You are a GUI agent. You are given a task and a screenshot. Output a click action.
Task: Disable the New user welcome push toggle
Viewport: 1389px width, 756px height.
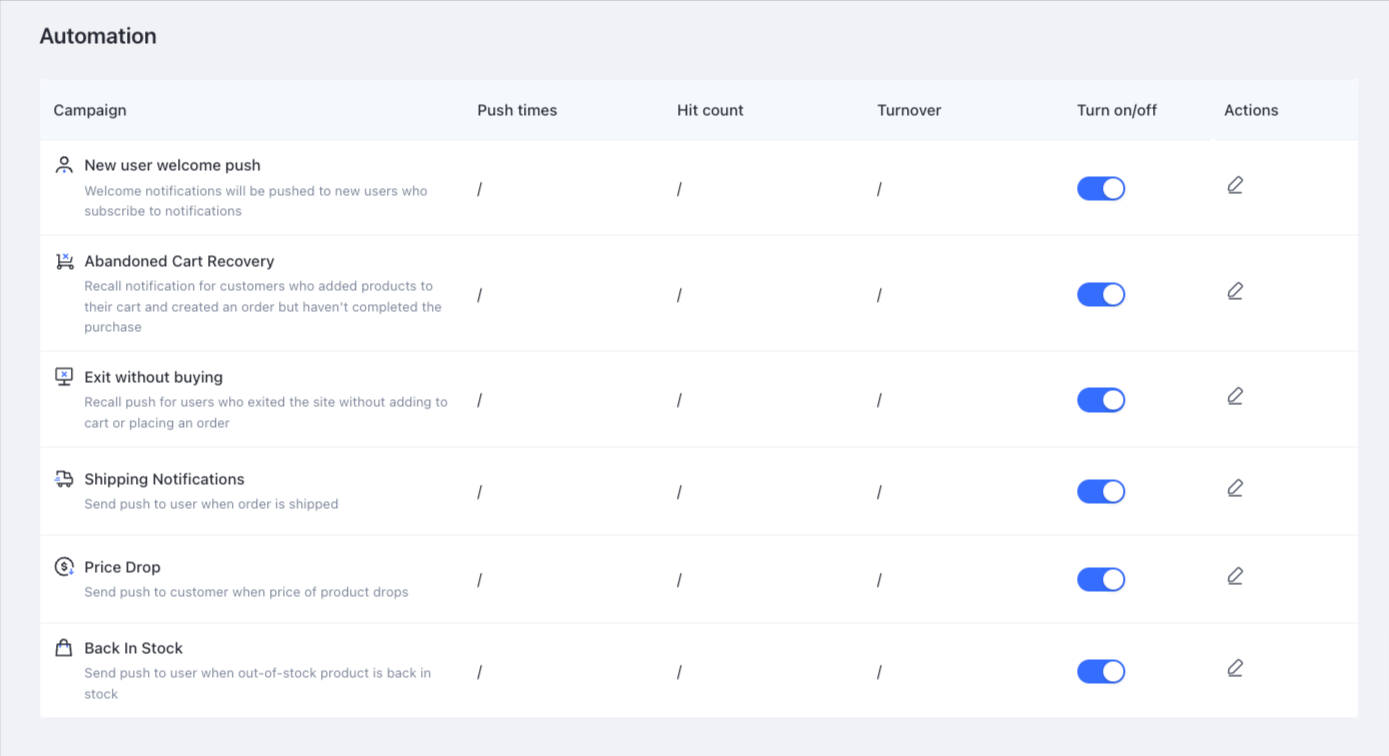[x=1101, y=188]
